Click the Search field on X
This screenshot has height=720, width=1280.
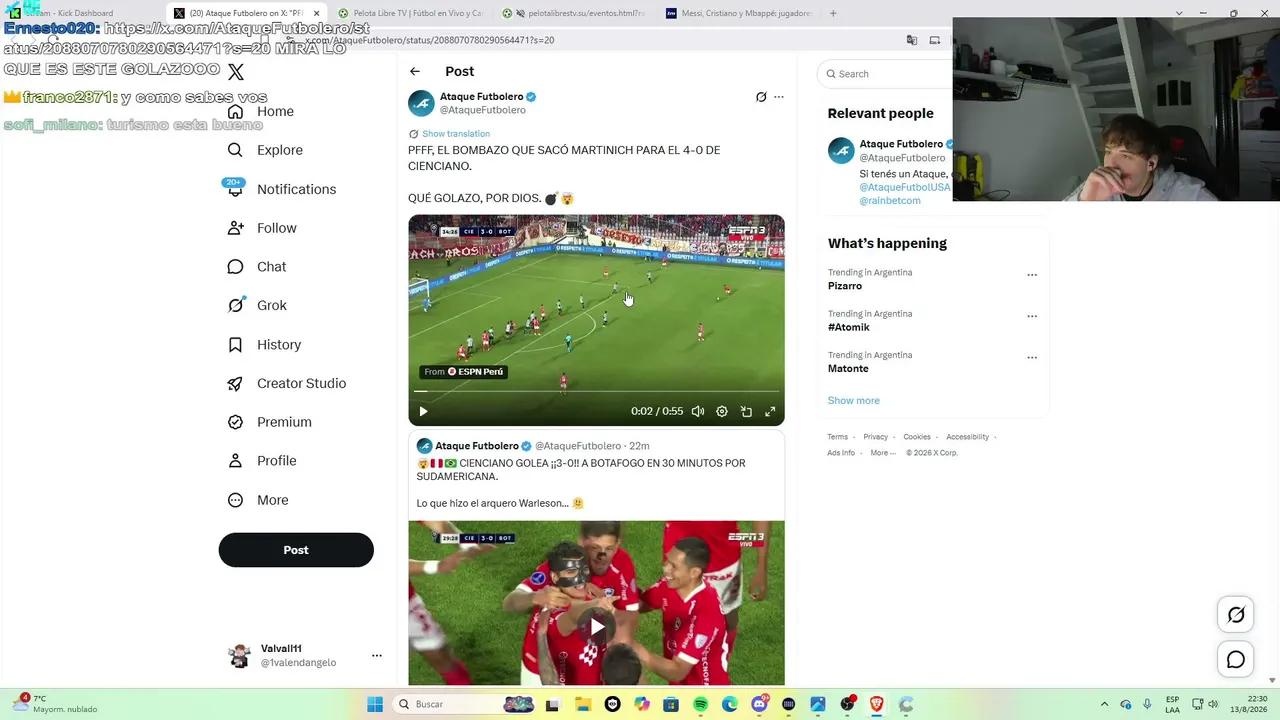tap(885, 74)
